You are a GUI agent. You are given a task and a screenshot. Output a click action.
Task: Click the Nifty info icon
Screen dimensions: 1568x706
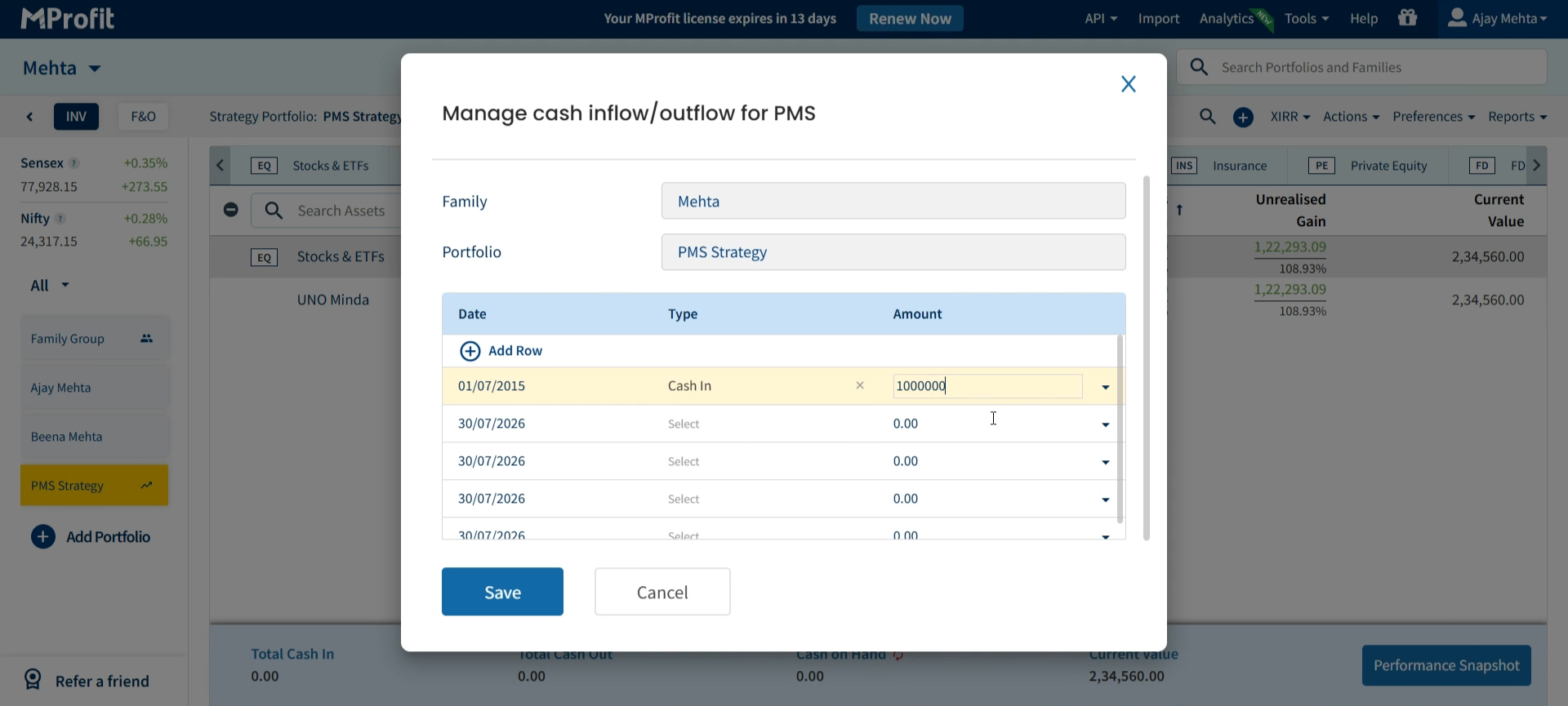tap(60, 219)
